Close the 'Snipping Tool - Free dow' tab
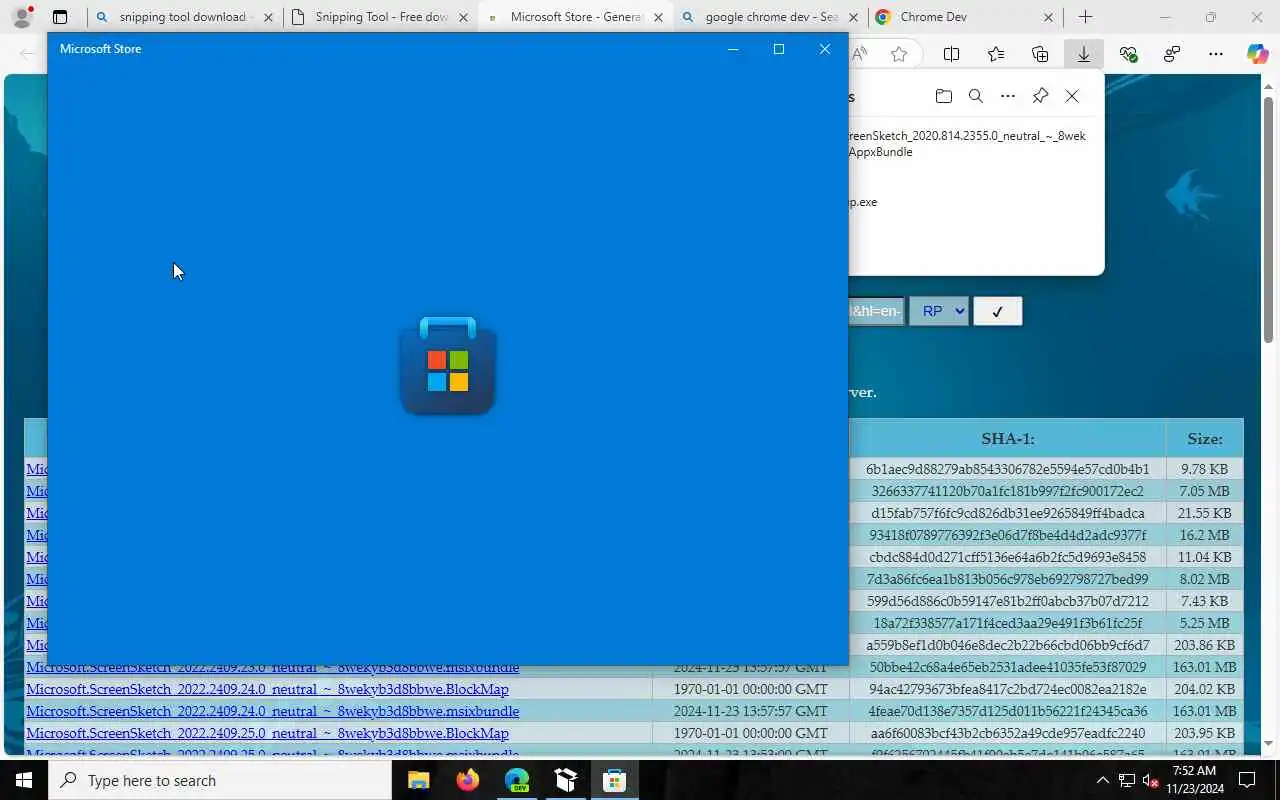The width and height of the screenshot is (1280, 800). (x=463, y=17)
